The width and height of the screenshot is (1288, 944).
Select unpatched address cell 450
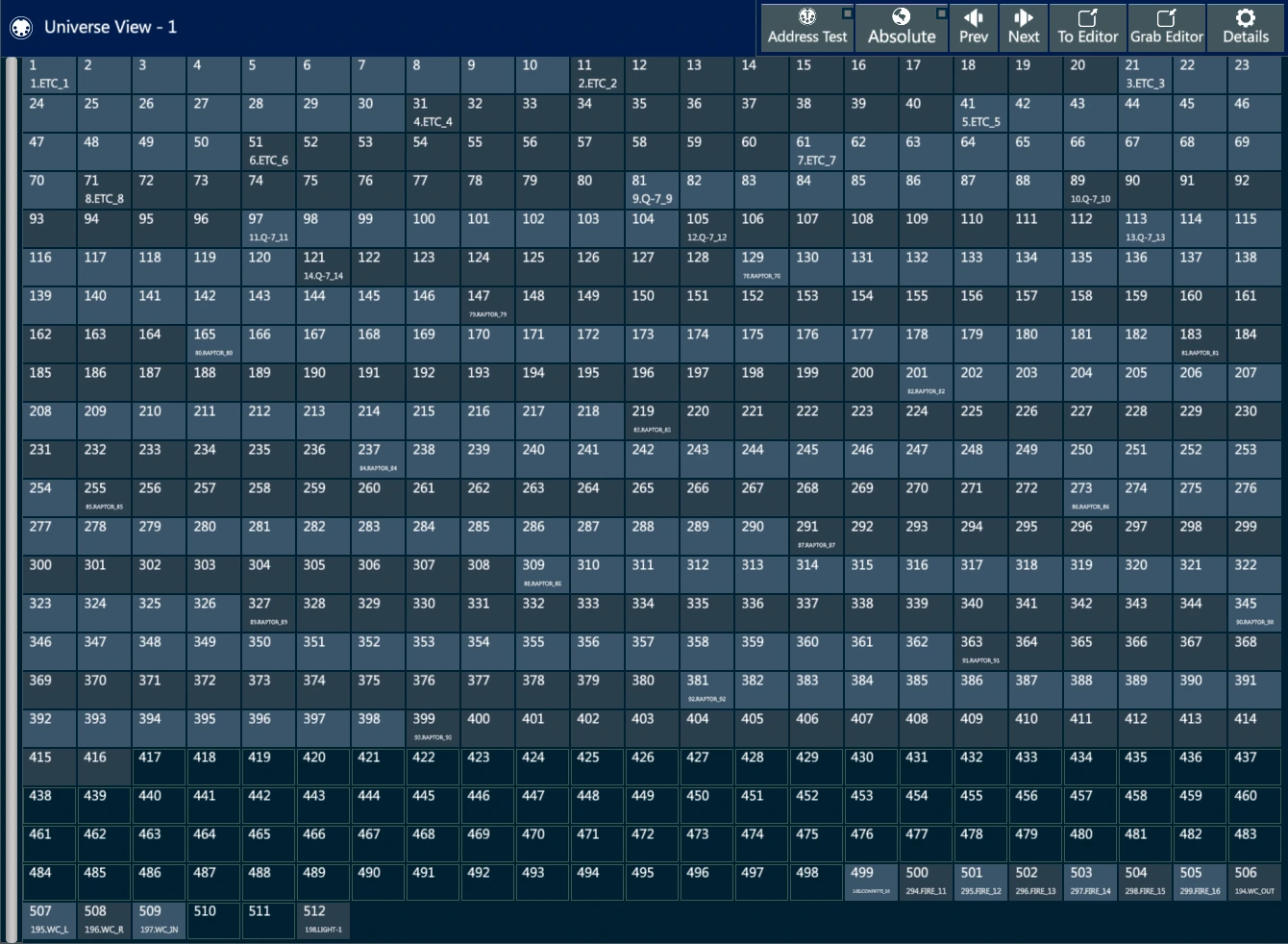point(706,806)
